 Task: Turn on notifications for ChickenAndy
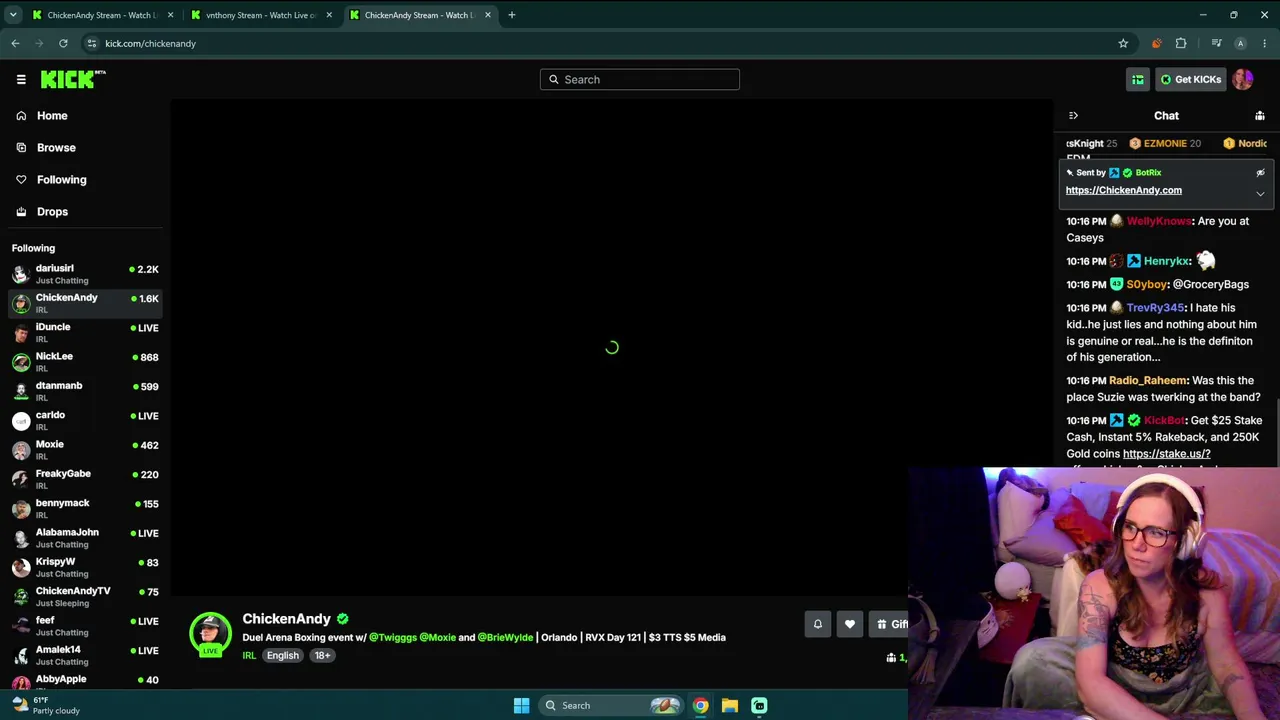tap(818, 625)
